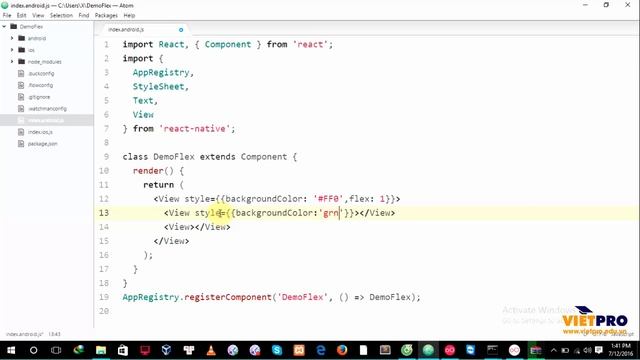Click line number 19 in the gutter
The height and width of the screenshot is (360, 640).
pyautogui.click(x=104, y=297)
